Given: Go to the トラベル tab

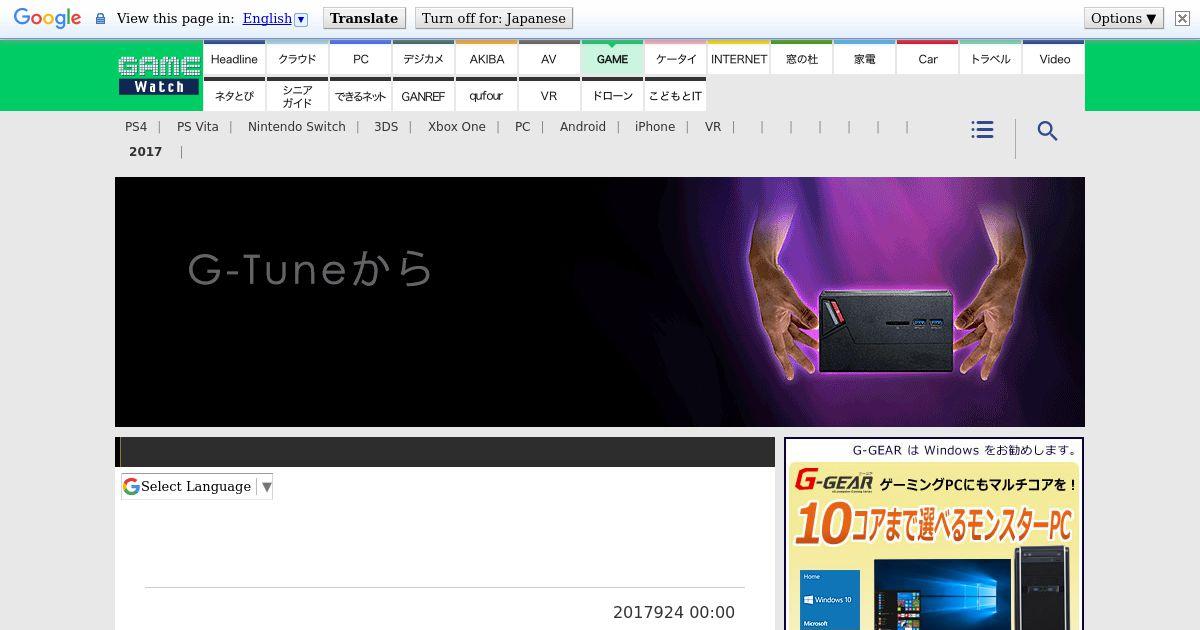Looking at the screenshot, I should click(x=990, y=58).
